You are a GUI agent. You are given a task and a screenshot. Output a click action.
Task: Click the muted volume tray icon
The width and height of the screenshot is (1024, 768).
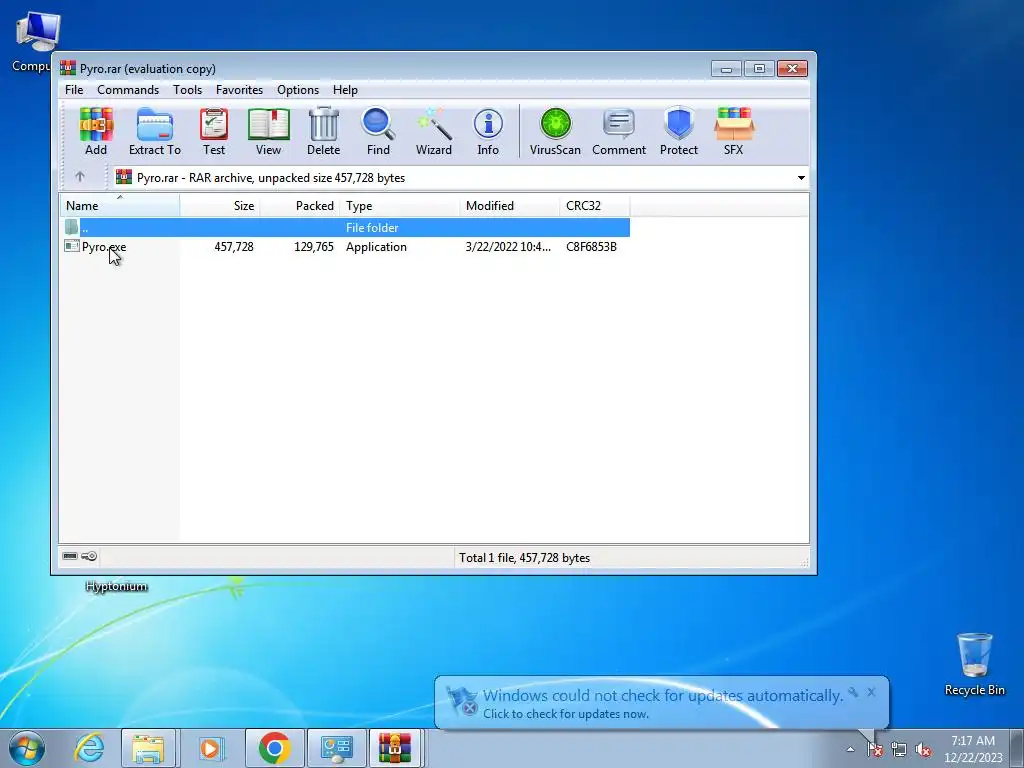click(x=923, y=749)
